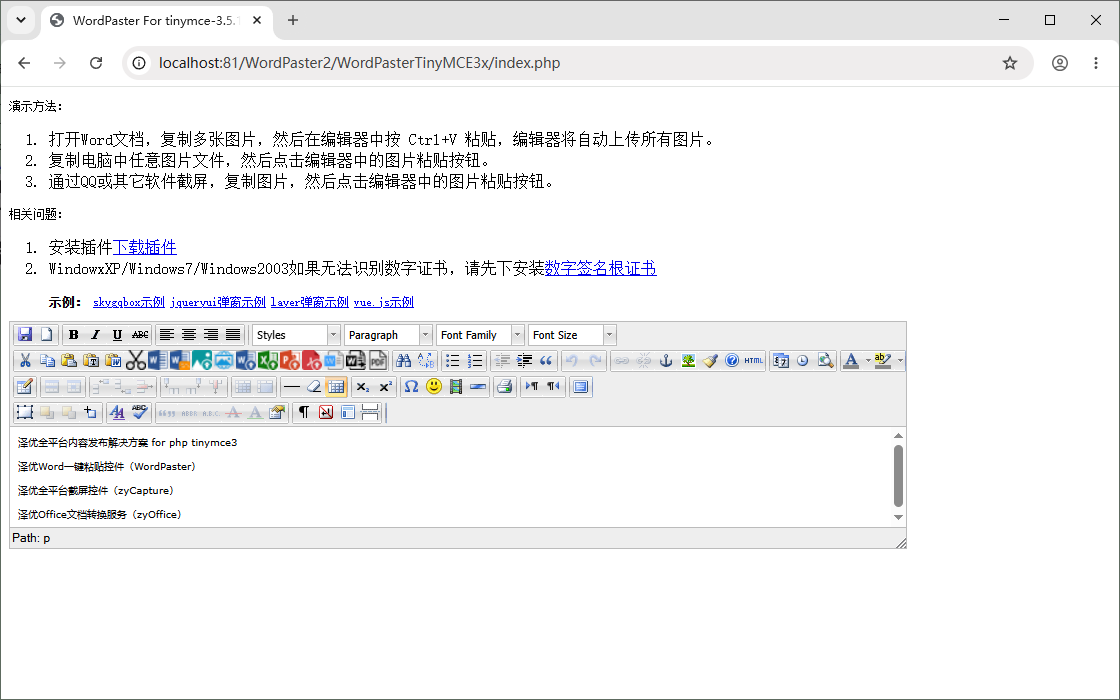Open a new browser tab with plus
This screenshot has height=700, width=1120.
click(293, 20)
